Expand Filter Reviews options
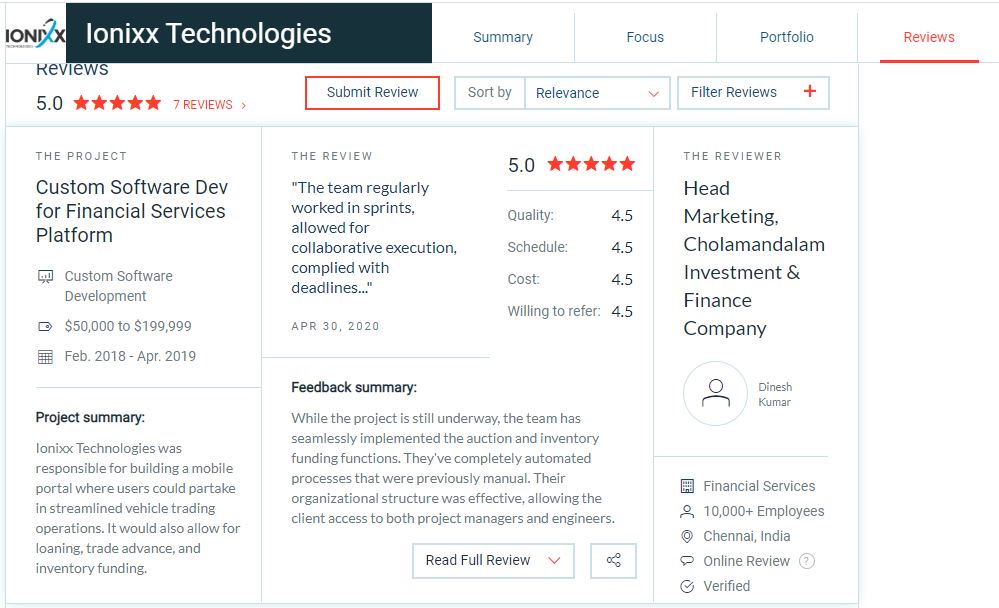This screenshot has width=999, height=608. click(810, 90)
